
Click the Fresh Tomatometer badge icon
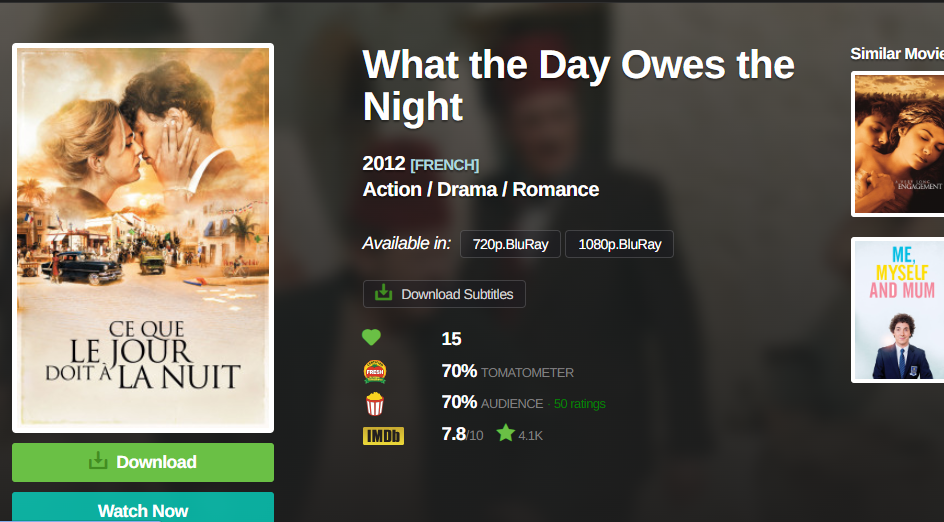click(375, 372)
